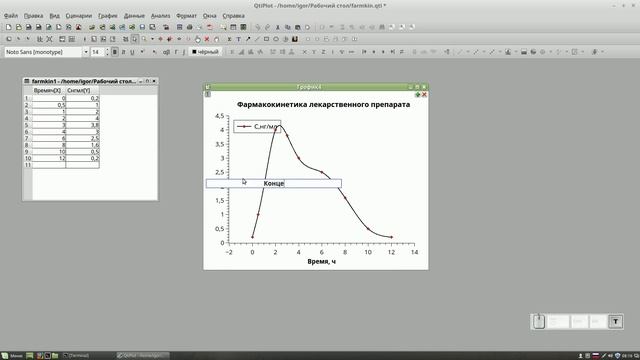Open the Справка menu
Screen dimensions: 640x360
tap(233, 16)
